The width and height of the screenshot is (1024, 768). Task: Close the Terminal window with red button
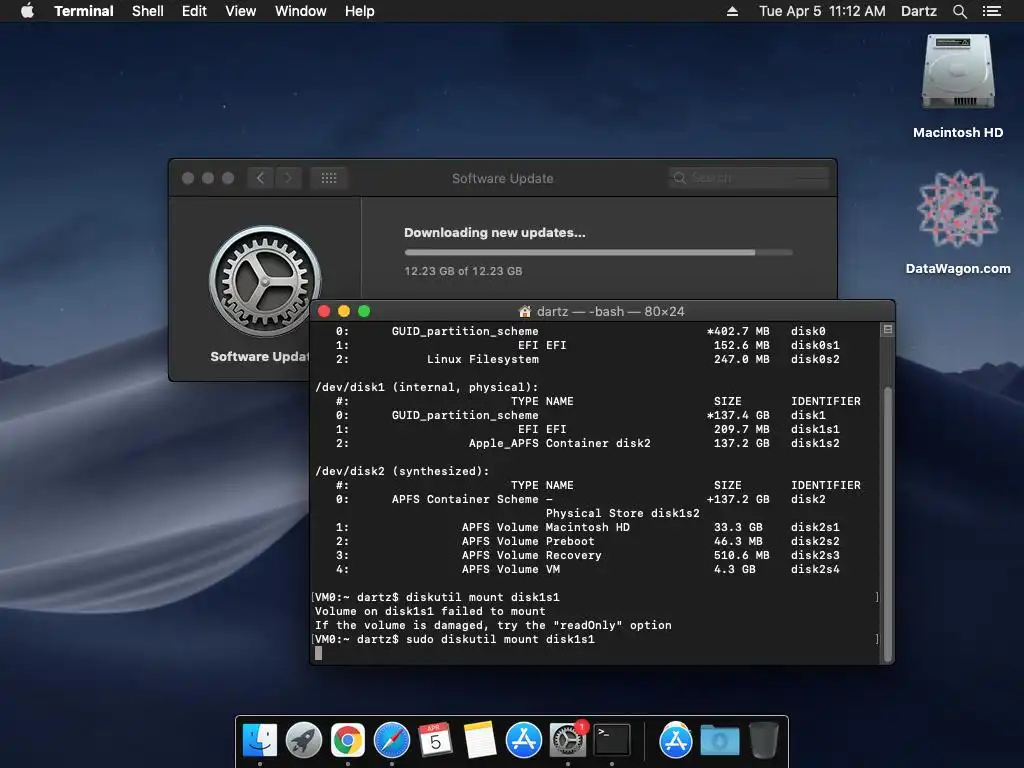pos(324,312)
